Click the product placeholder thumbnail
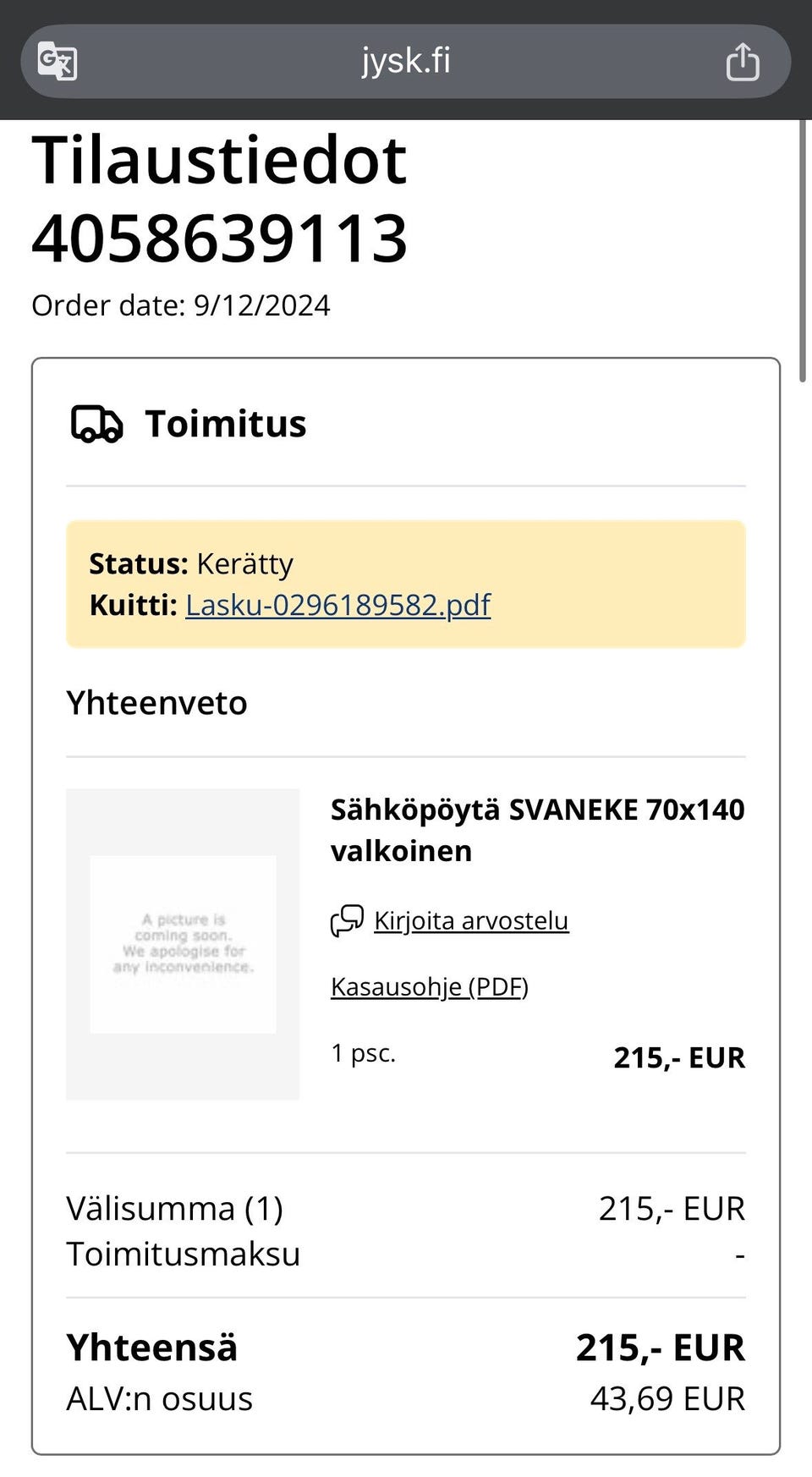Viewport: 812px width, 1477px height. 183,944
